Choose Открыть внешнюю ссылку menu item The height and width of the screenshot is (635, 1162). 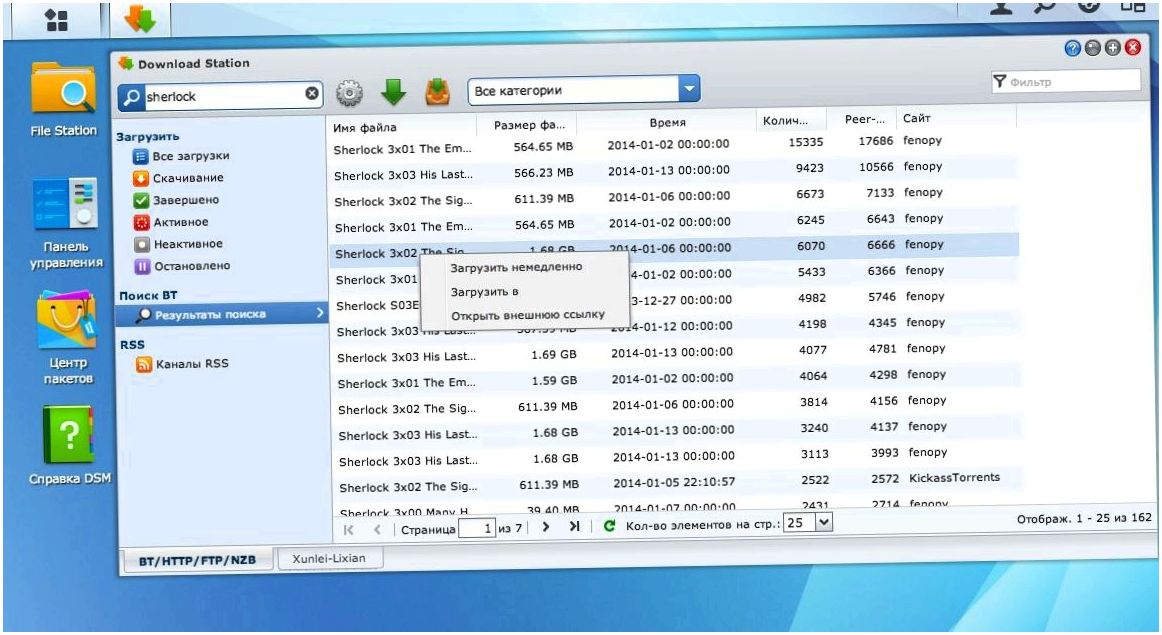(528, 315)
